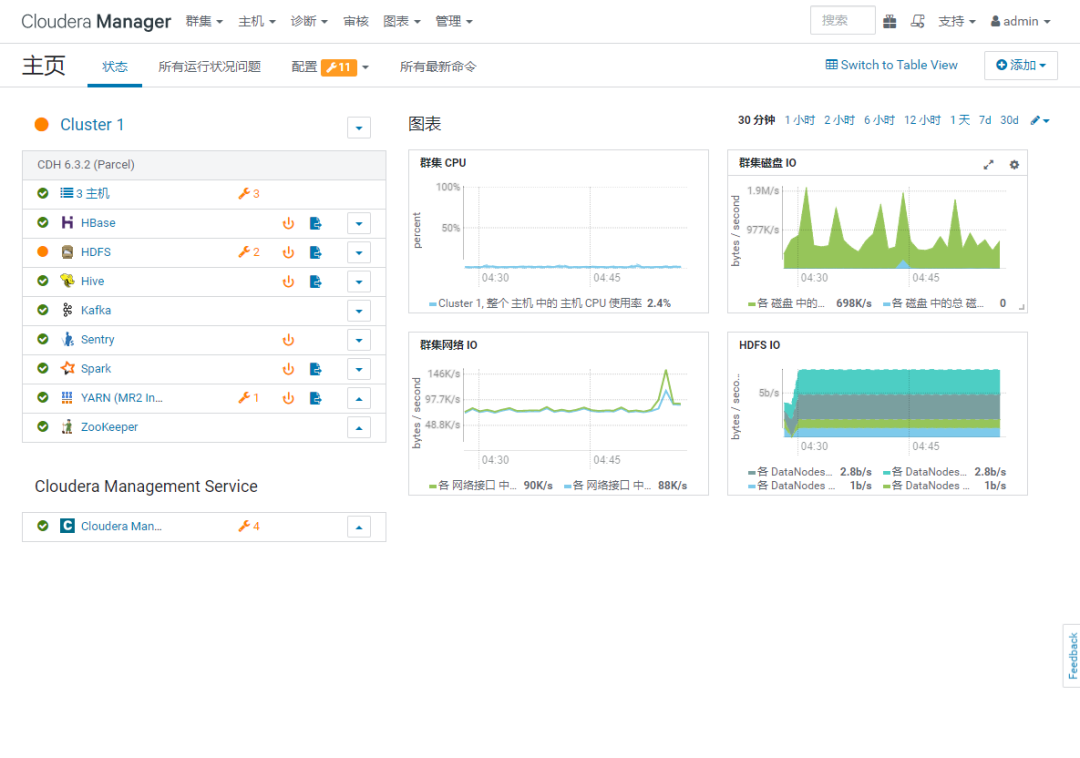Image resolution: width=1080 pixels, height=758 pixels.
Task: Open Cloudera Management Service actions arrow
Action: [x=359, y=527]
